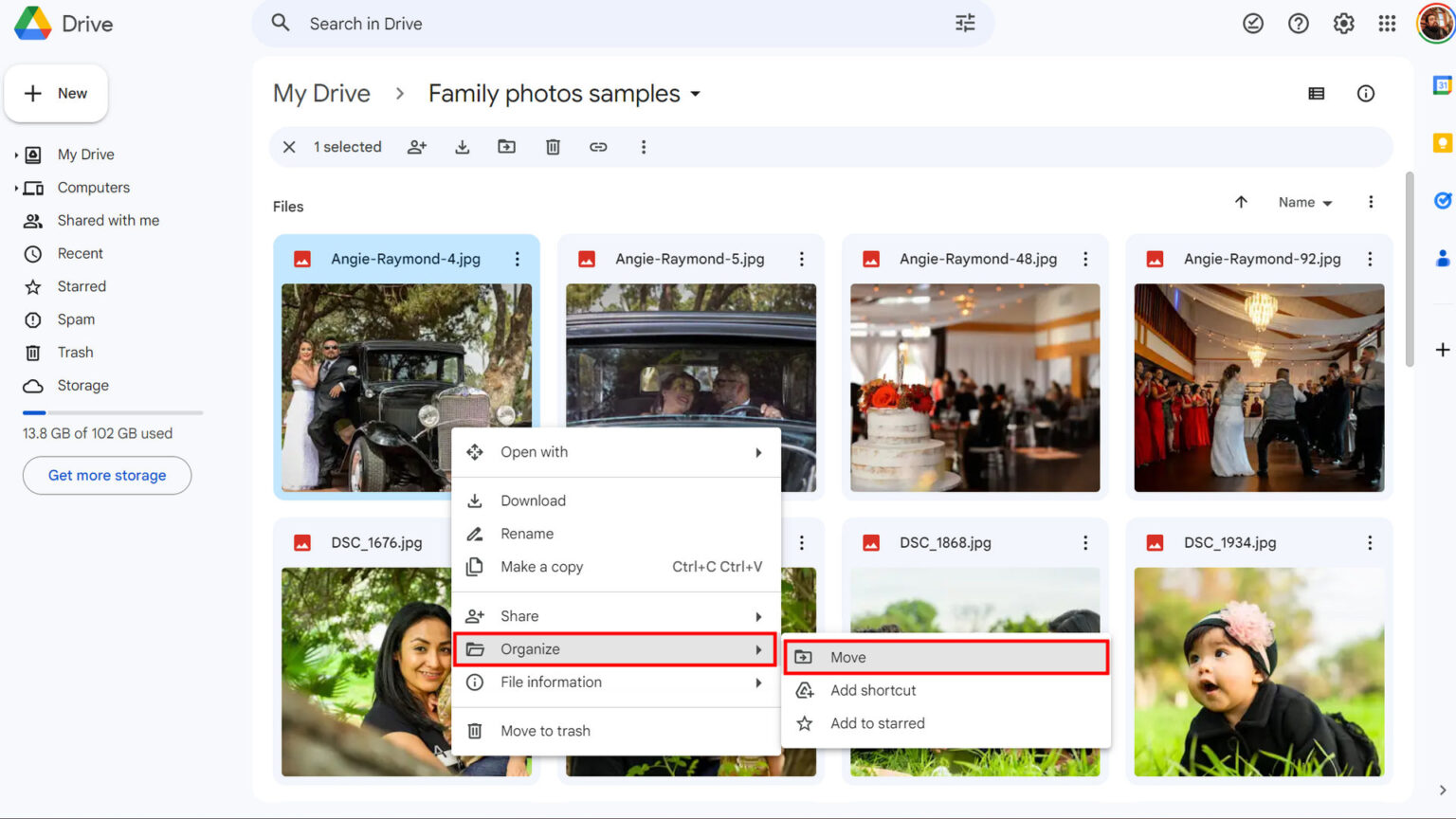This screenshot has height=819, width=1456.
Task: Open the Download icon in the selection toolbar
Action: tap(462, 147)
